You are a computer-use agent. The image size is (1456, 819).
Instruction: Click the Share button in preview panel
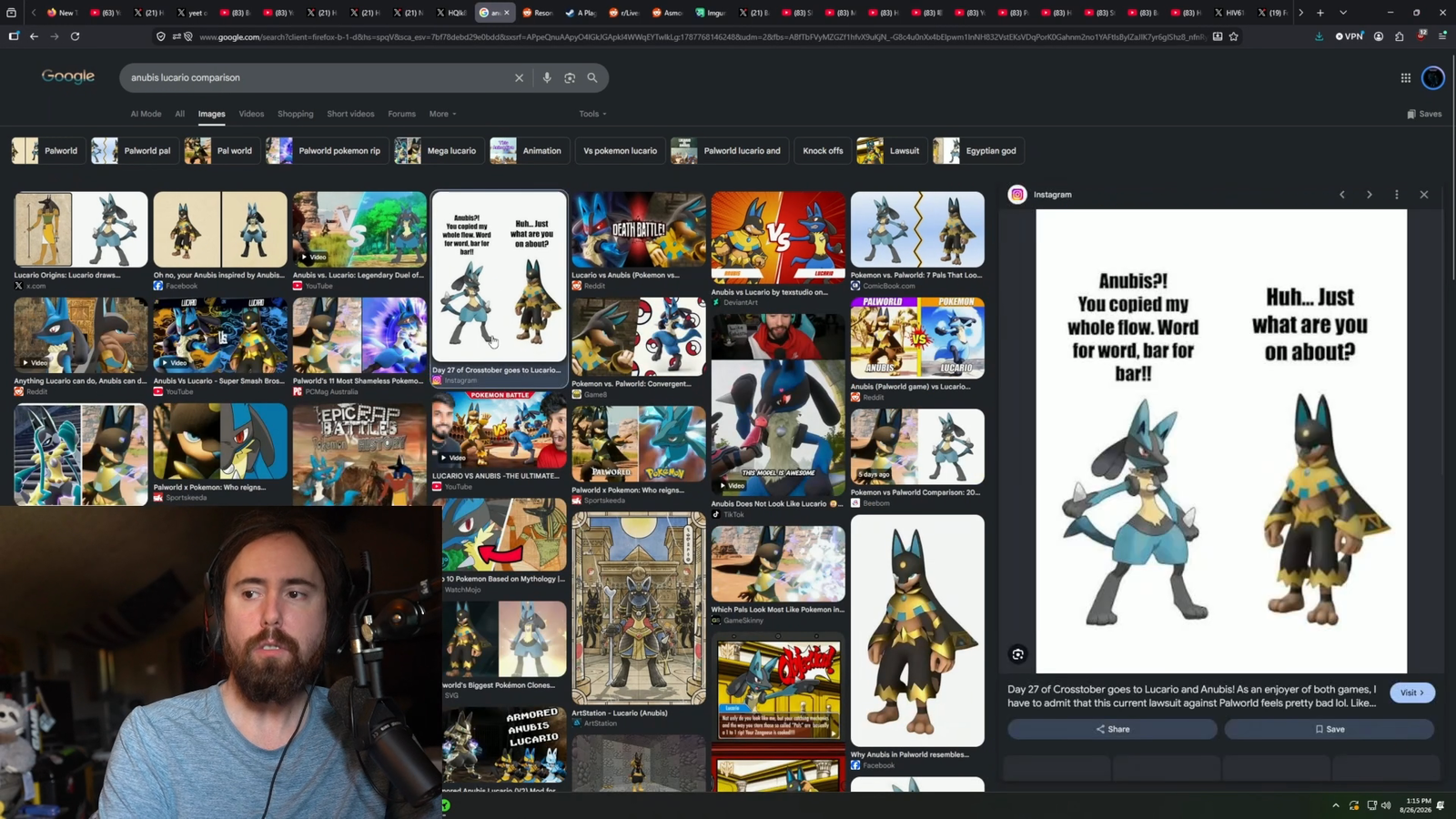click(1112, 729)
